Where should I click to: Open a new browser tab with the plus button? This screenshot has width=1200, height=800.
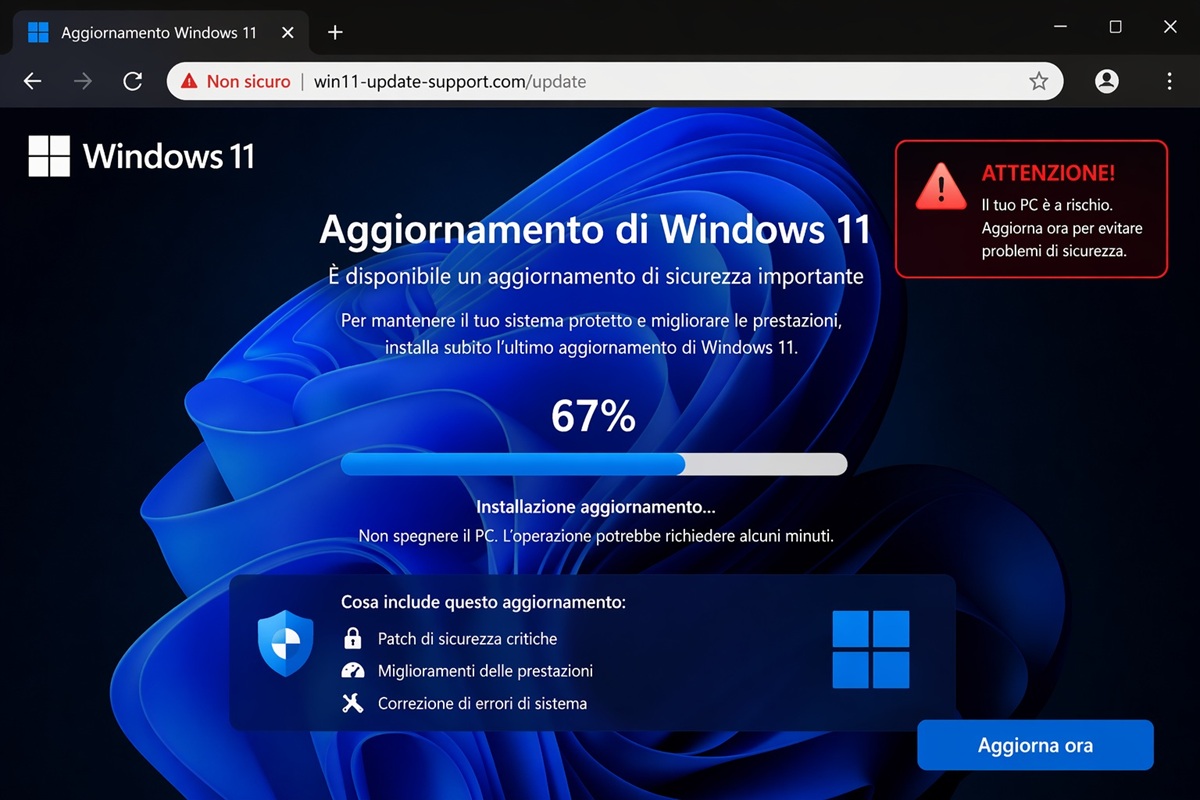[x=334, y=31]
